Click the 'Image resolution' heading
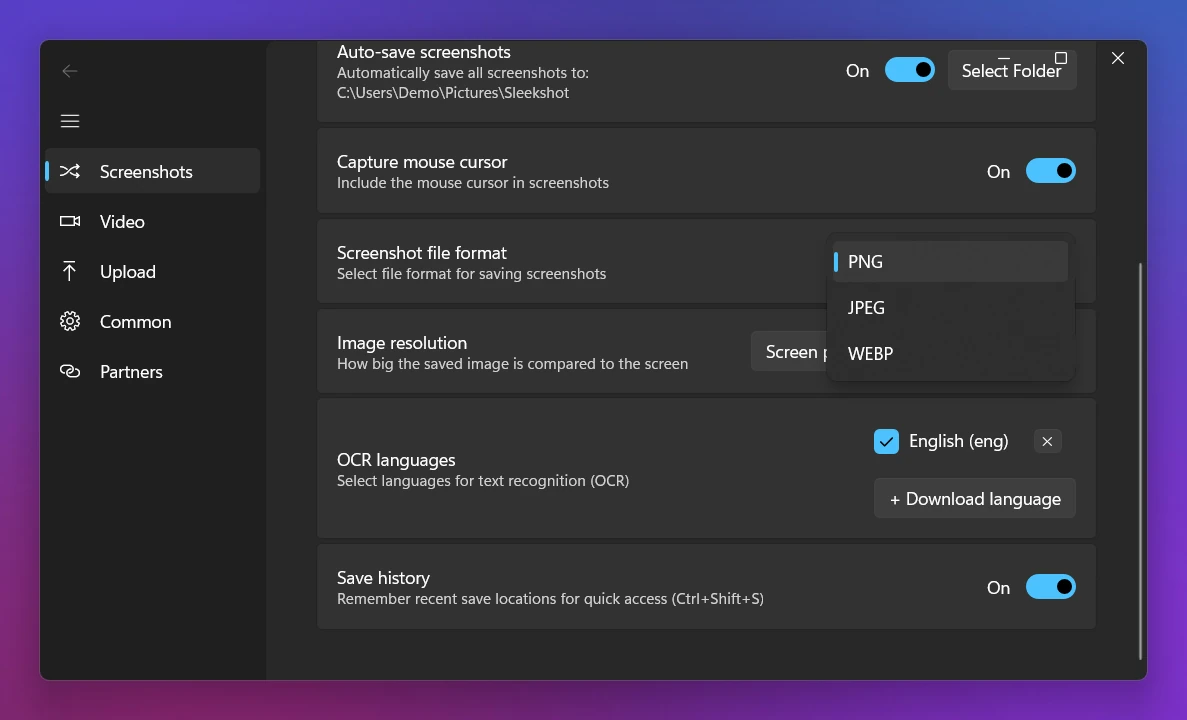The image size is (1187, 720). 402,343
